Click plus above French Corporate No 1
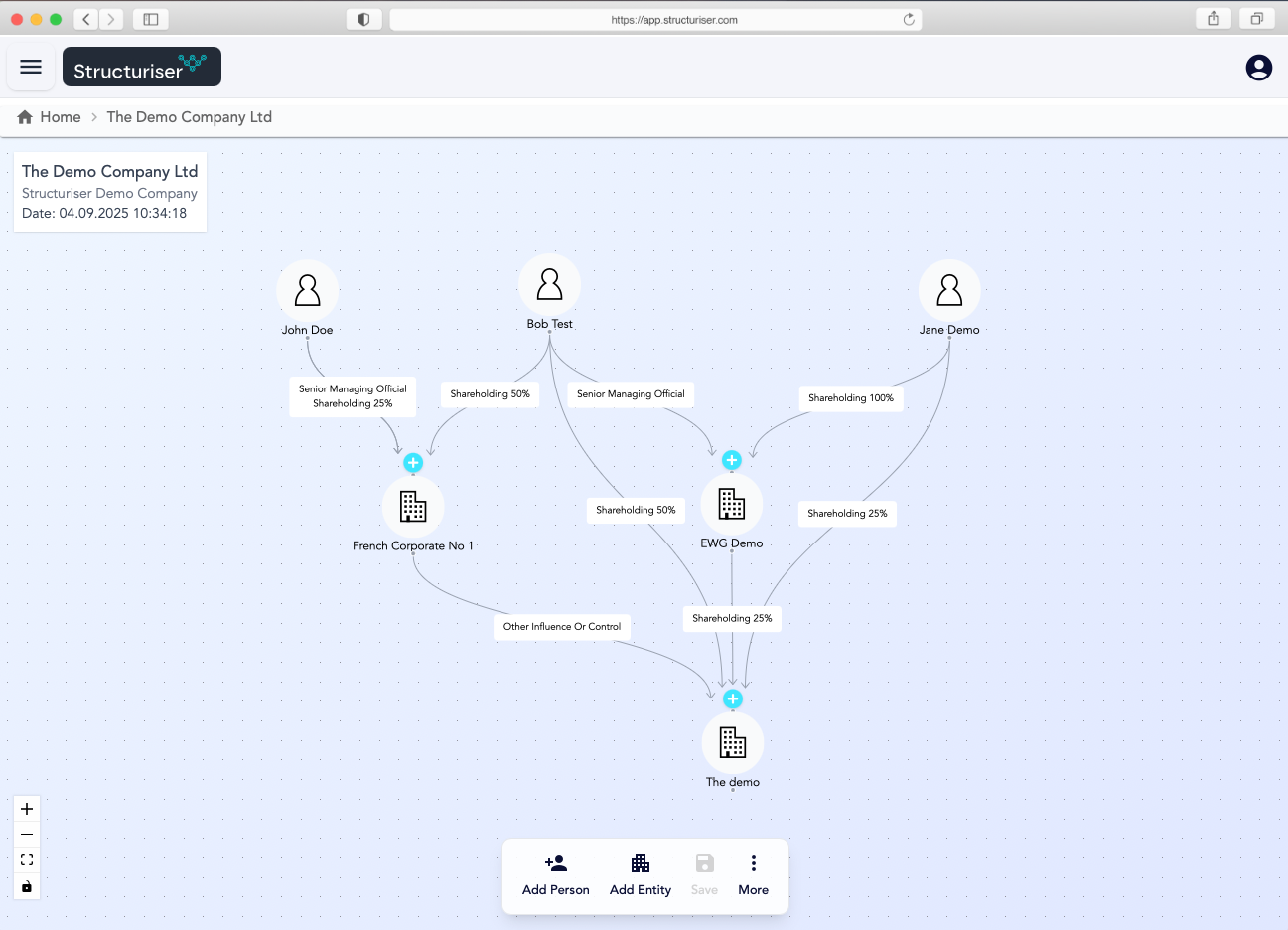 coord(413,463)
